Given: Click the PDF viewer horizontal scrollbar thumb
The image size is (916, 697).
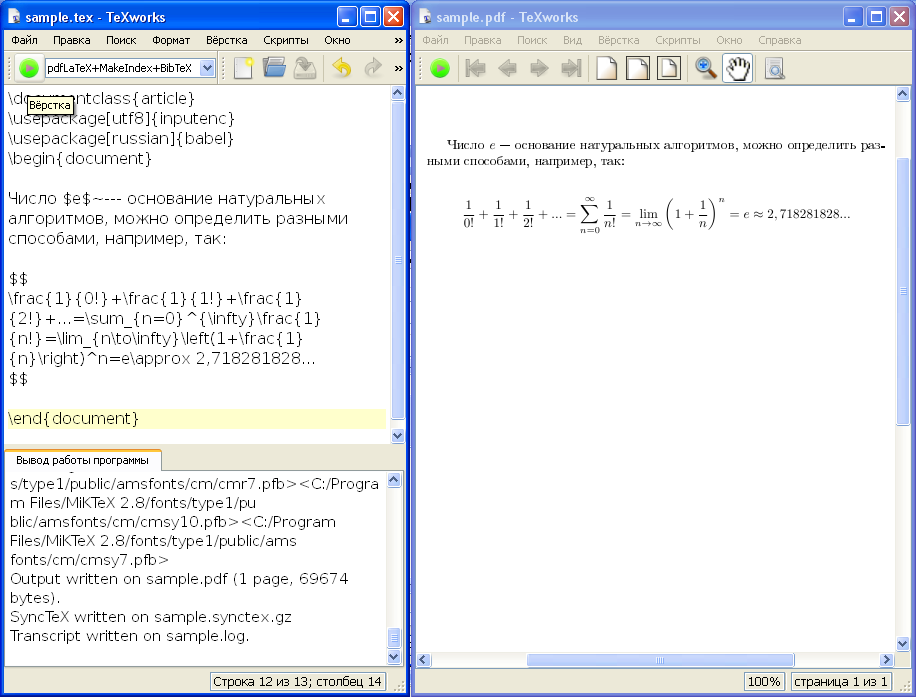Looking at the screenshot, I should pyautogui.click(x=660, y=660).
